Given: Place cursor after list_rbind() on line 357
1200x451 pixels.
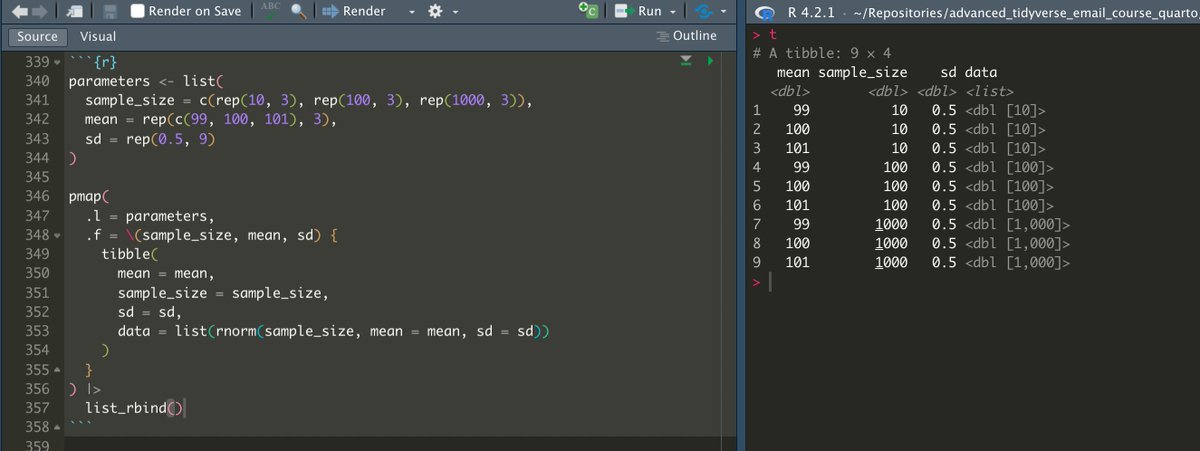Looking at the screenshot, I should 187,407.
